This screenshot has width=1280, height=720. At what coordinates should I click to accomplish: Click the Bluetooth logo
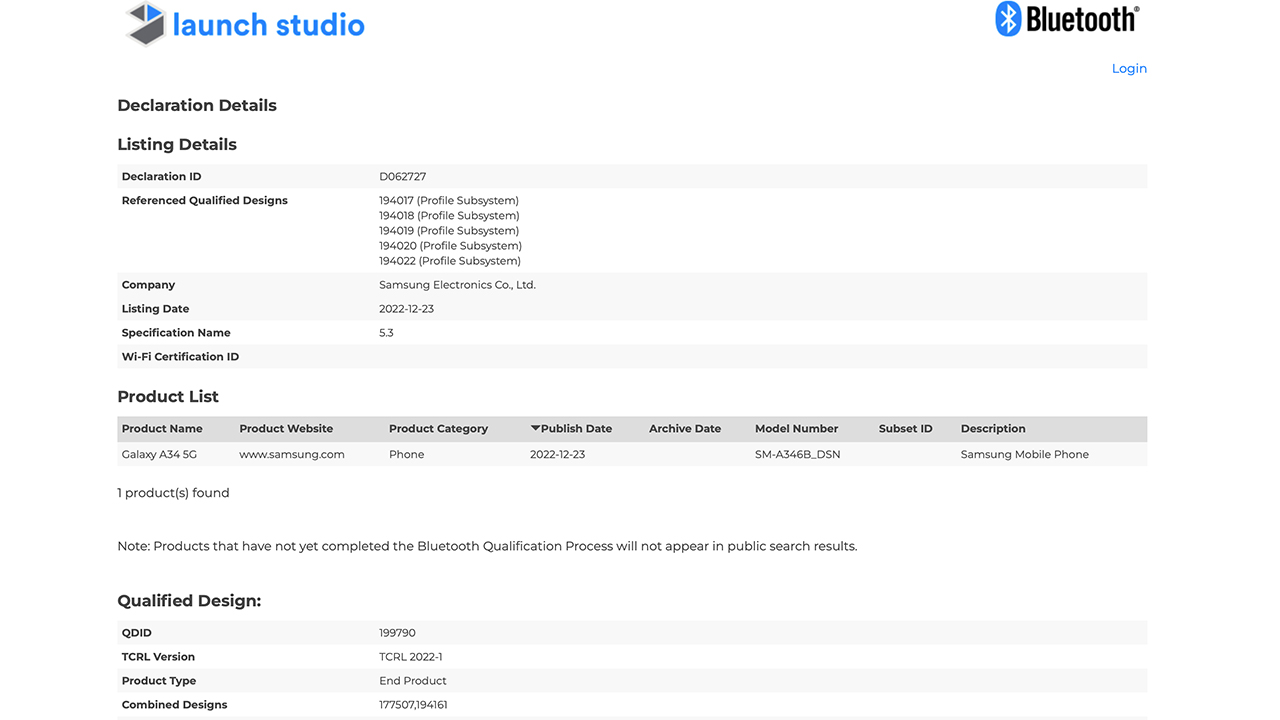click(1066, 19)
